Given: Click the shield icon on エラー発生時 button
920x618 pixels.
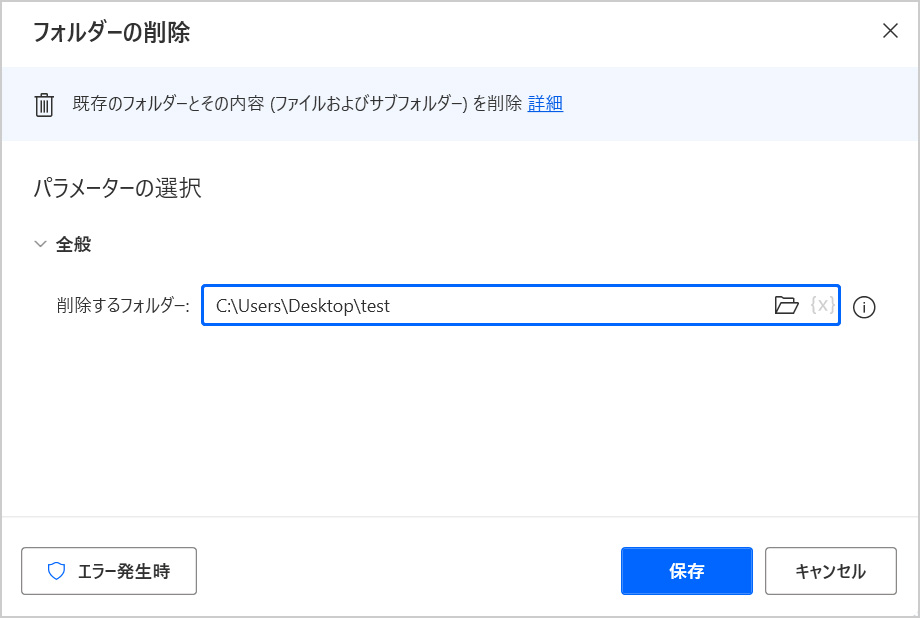Looking at the screenshot, I should pyautogui.click(x=57, y=572).
